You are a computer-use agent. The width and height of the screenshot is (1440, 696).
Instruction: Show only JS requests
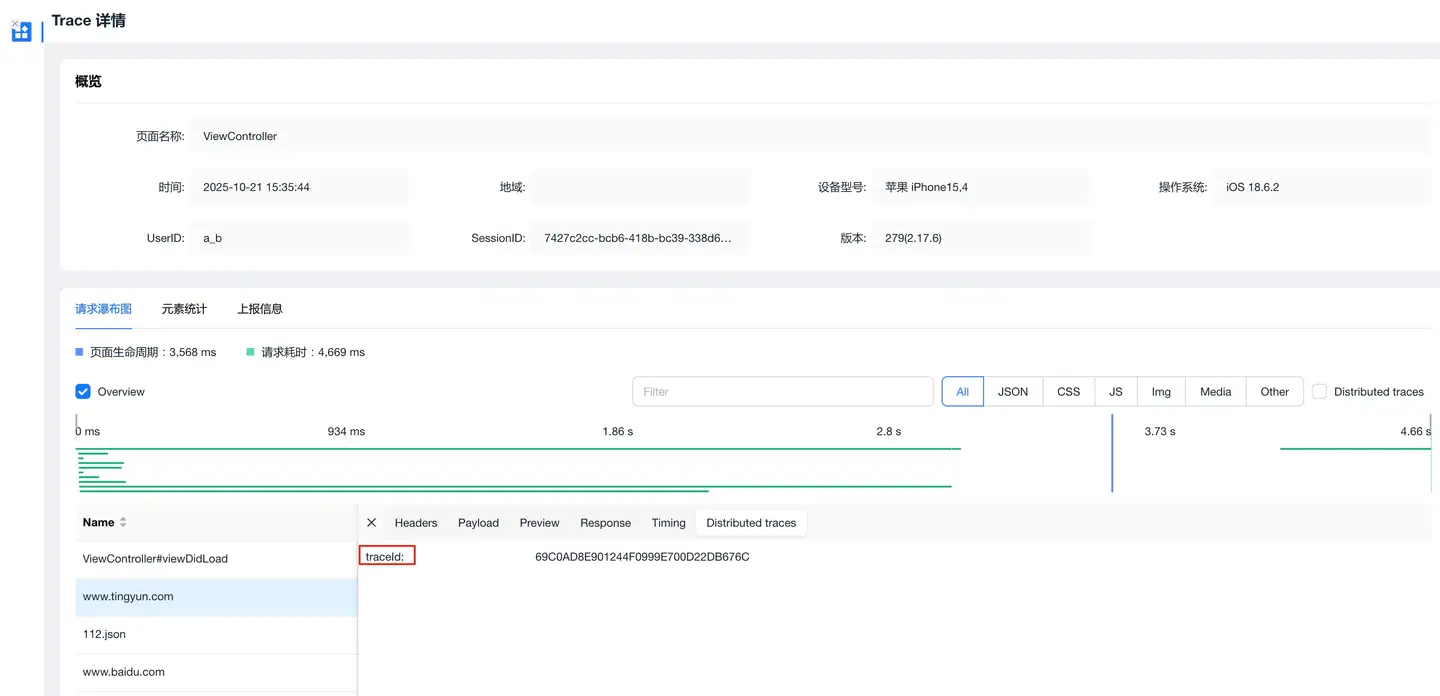[x=1116, y=392]
